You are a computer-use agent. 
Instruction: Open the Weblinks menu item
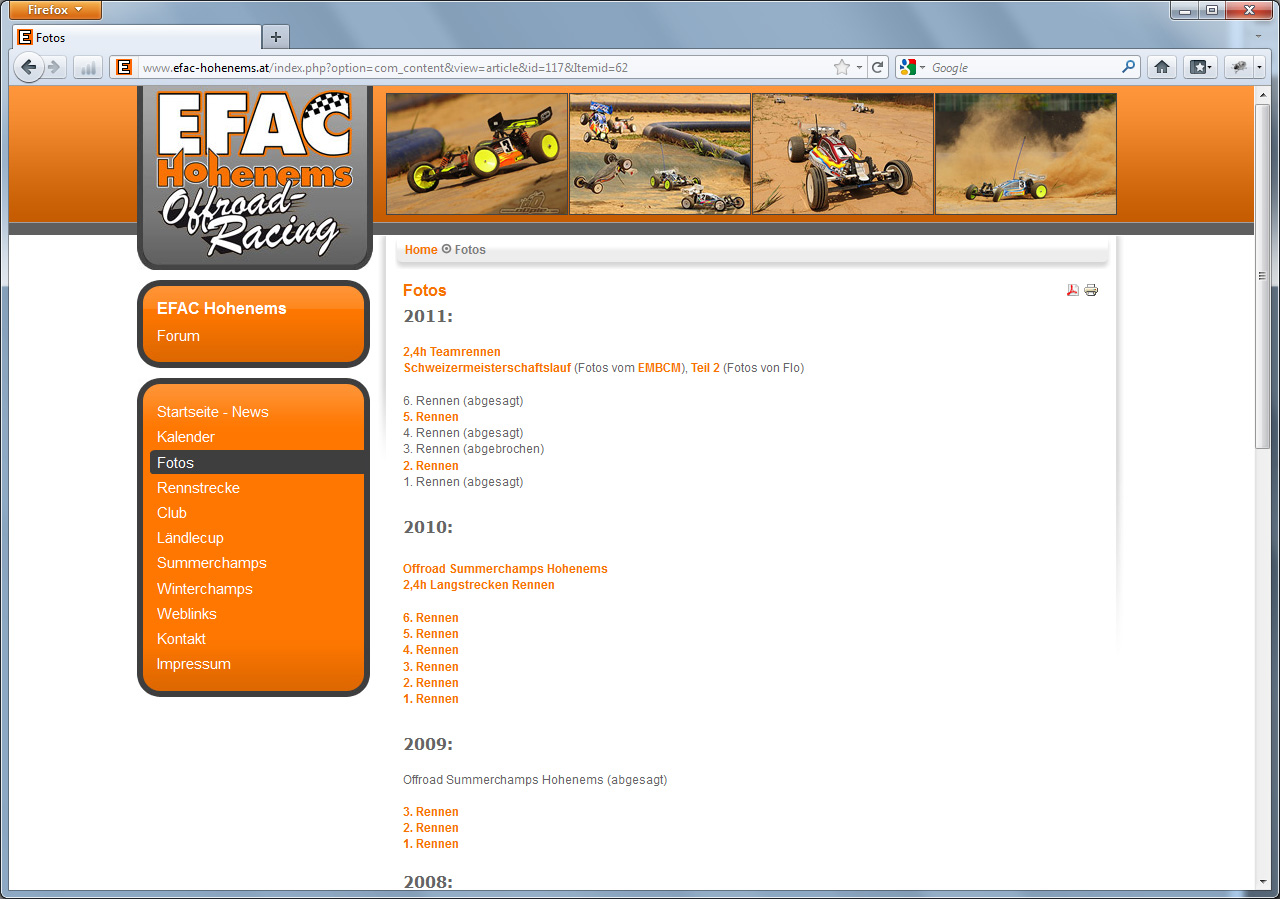(187, 614)
